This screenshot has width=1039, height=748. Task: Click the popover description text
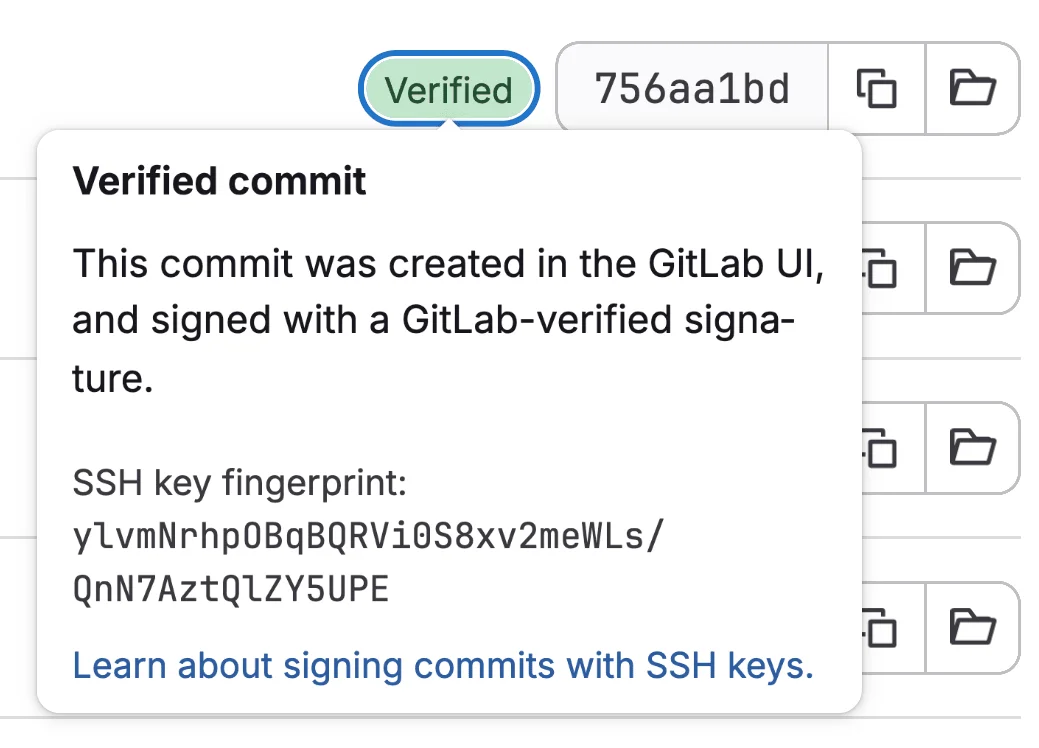point(445,318)
